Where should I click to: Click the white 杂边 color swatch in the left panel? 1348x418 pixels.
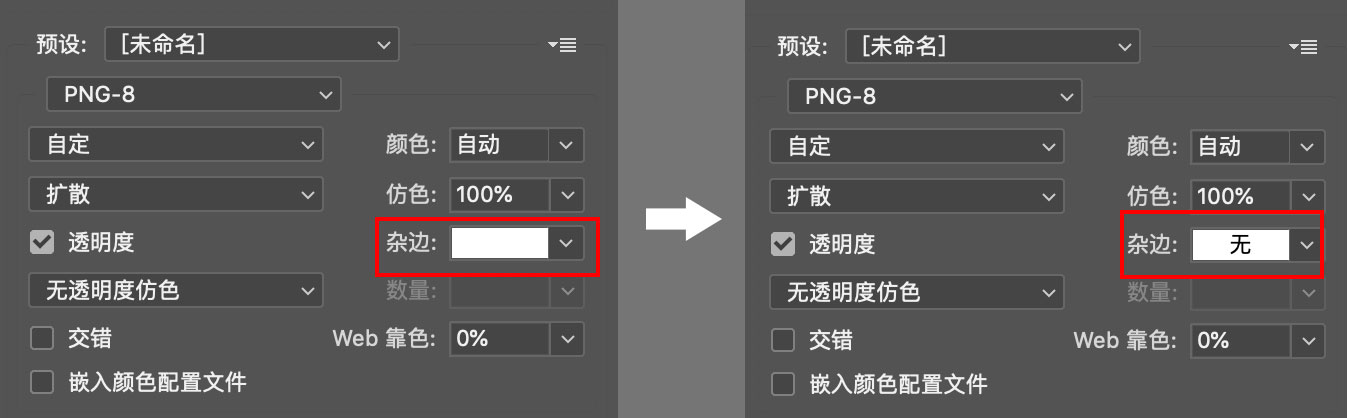(500, 243)
